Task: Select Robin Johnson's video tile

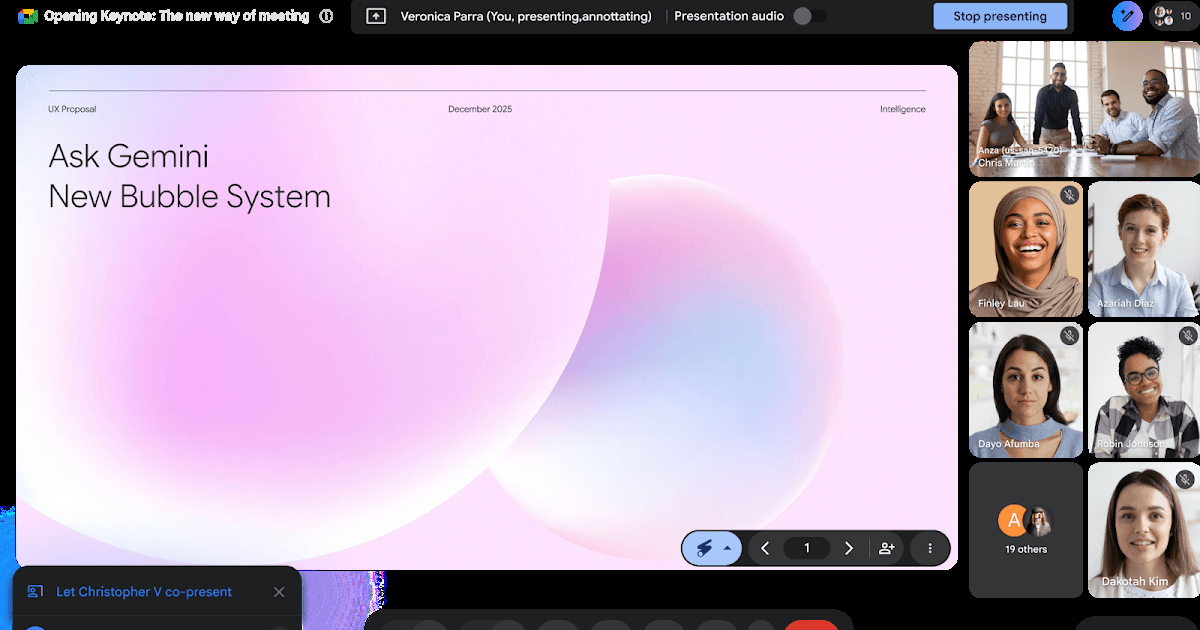Action: pos(1144,389)
